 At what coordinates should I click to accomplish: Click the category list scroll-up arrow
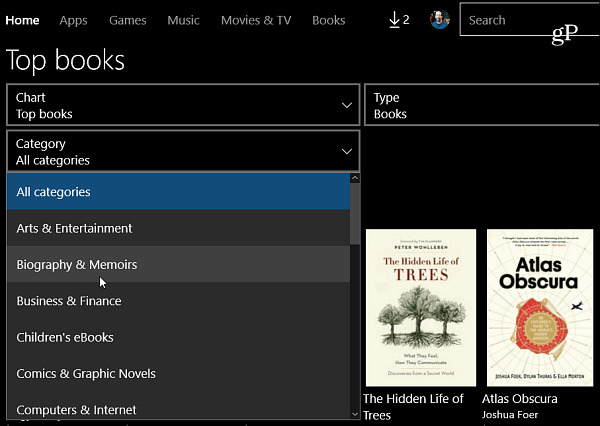(355, 178)
